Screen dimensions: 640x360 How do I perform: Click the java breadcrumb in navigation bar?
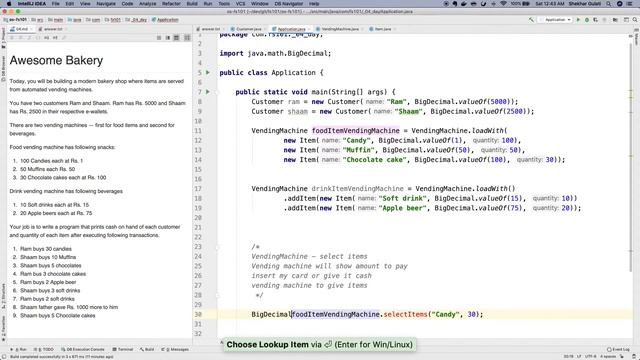coord(75,20)
